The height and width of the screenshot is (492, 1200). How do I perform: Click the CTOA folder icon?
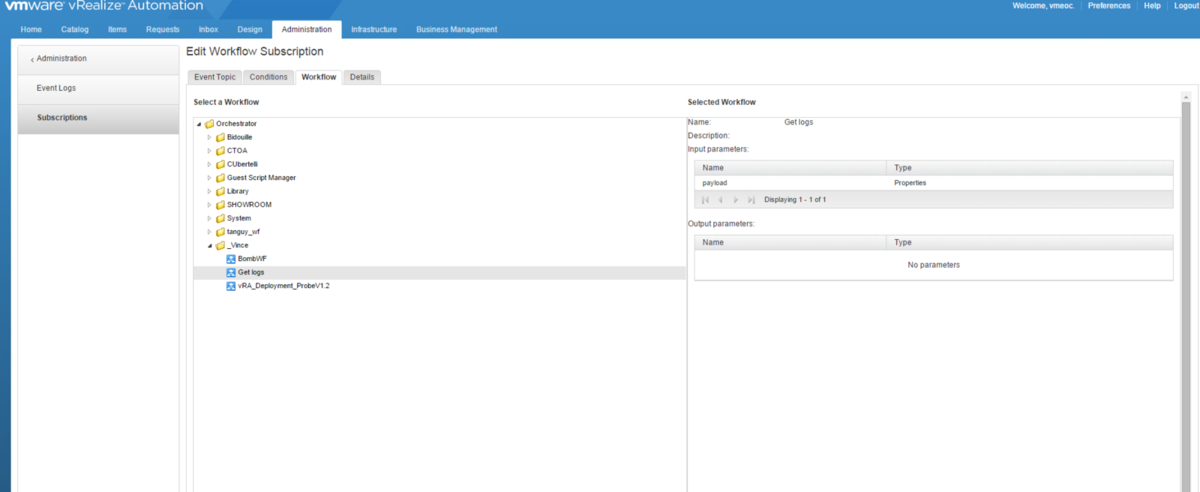[x=220, y=151]
